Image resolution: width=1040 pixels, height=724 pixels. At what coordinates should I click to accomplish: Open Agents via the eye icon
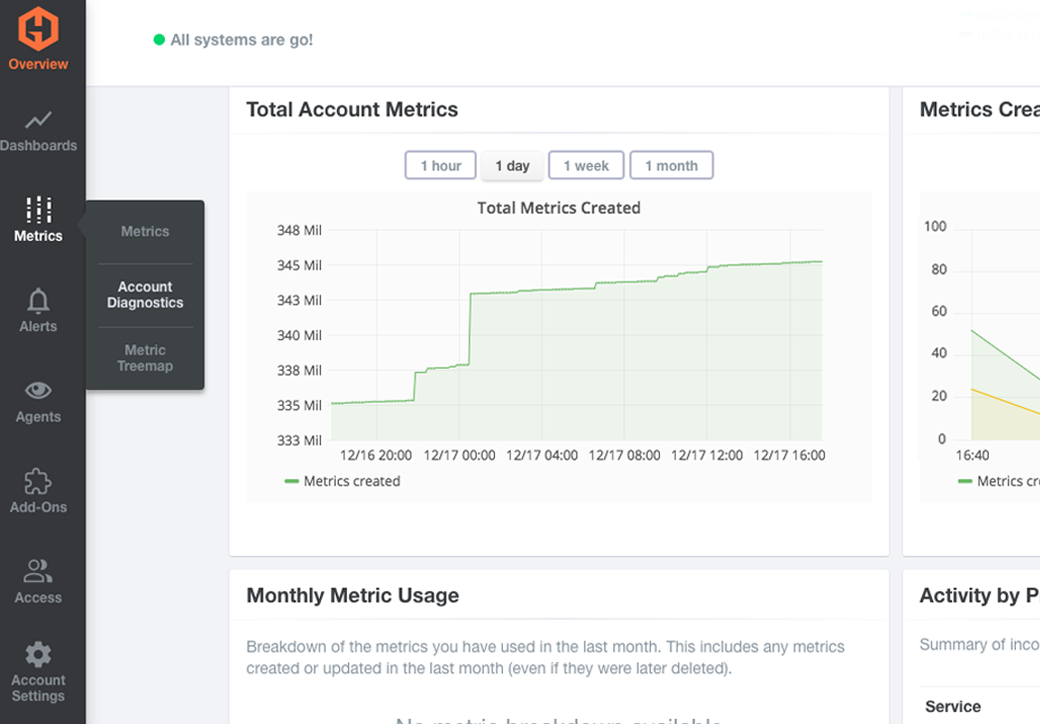point(38,390)
